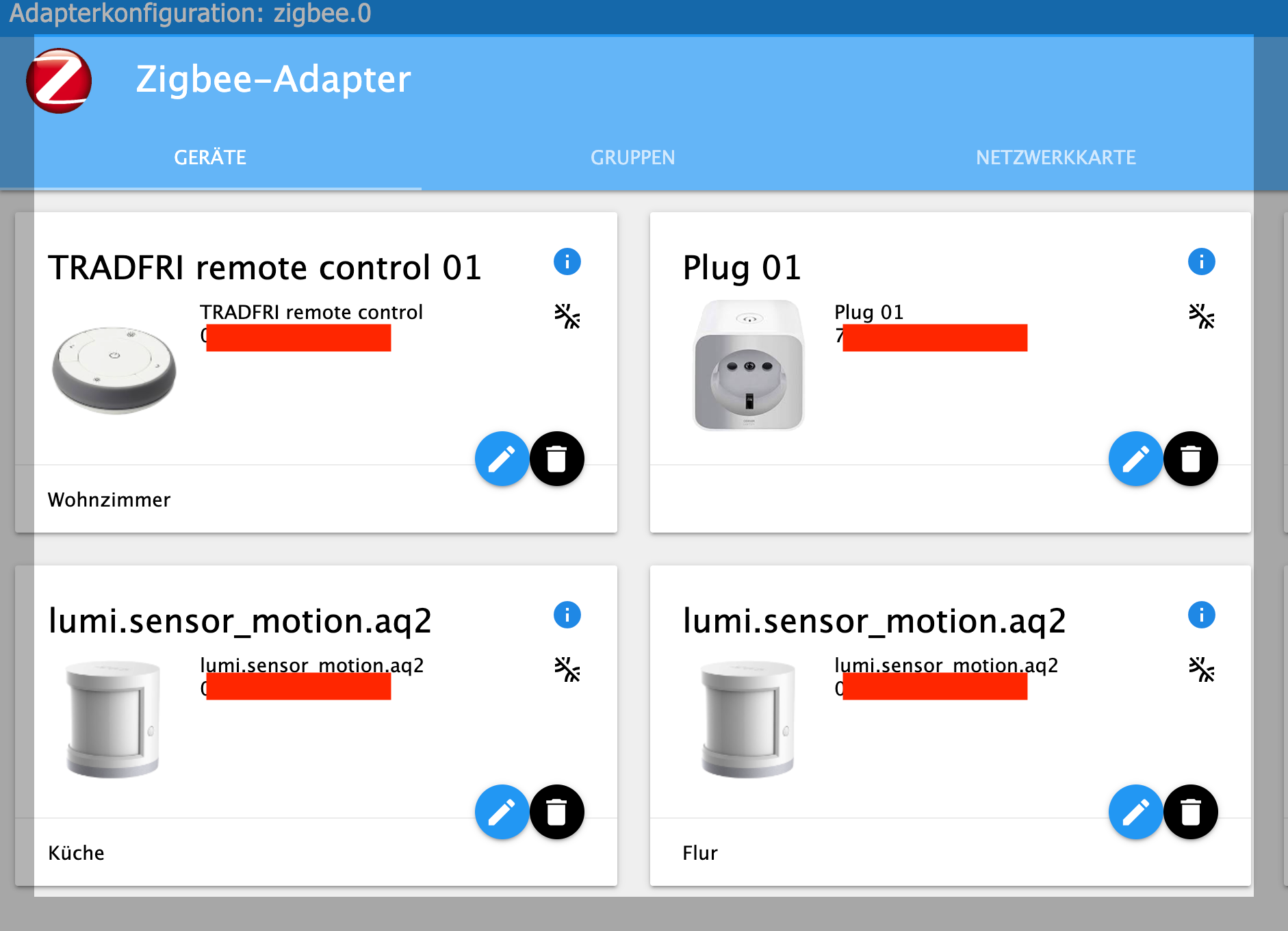This screenshot has height=931, width=1288.
Task: Click the 'Küche' room label
Action: (76, 853)
